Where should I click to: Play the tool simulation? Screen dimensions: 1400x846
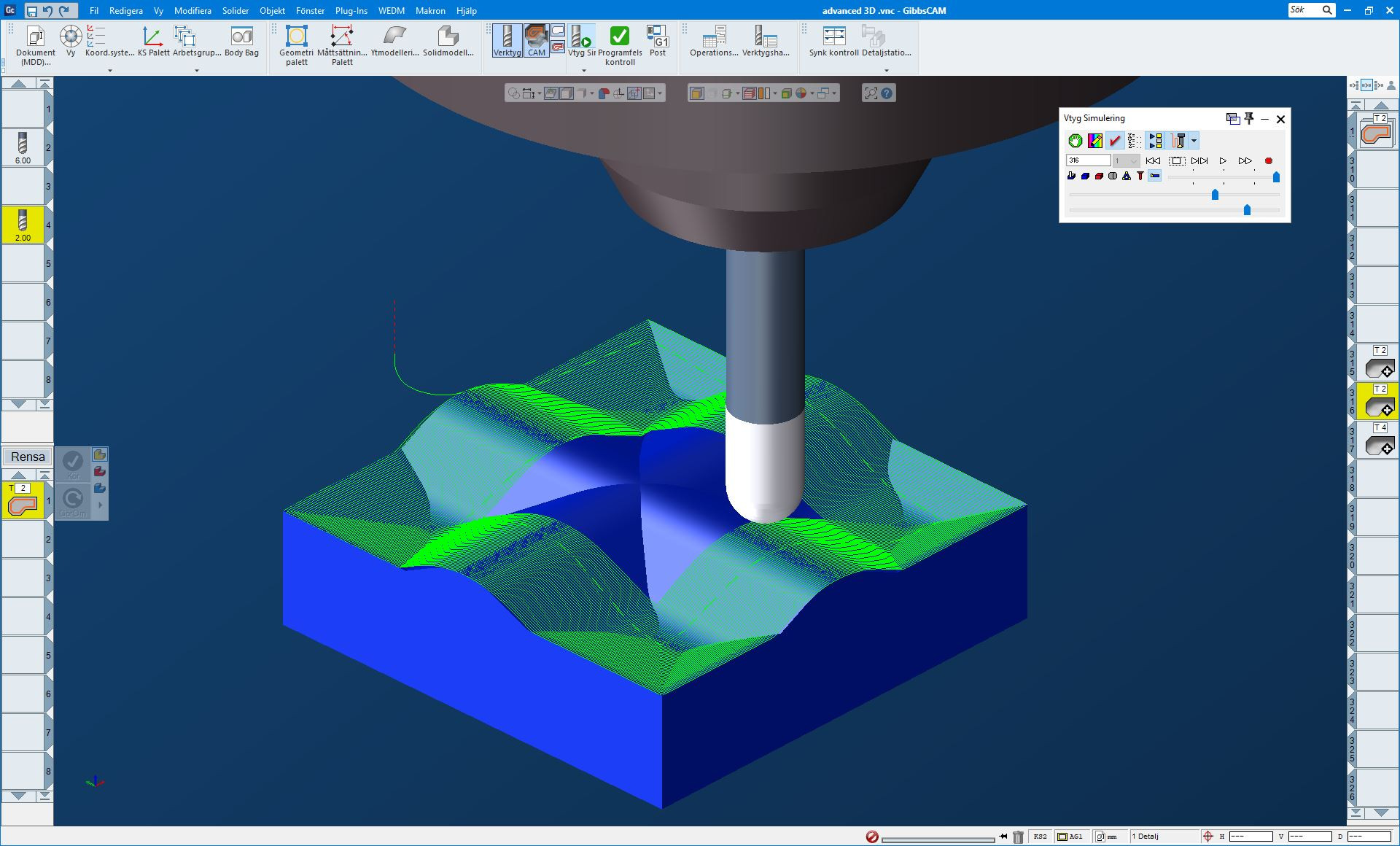point(1223,160)
